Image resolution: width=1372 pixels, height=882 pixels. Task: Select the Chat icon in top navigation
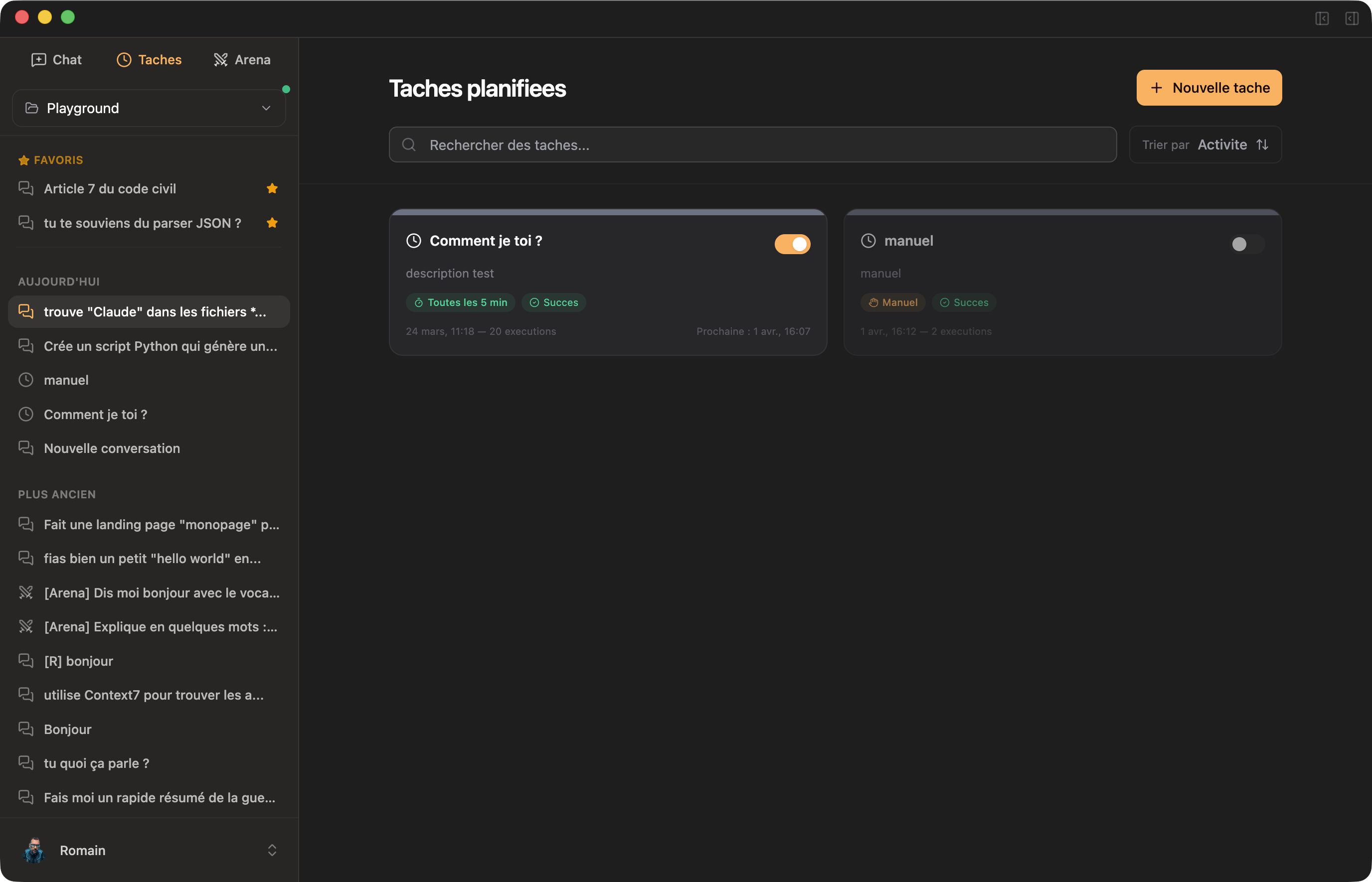(x=39, y=60)
